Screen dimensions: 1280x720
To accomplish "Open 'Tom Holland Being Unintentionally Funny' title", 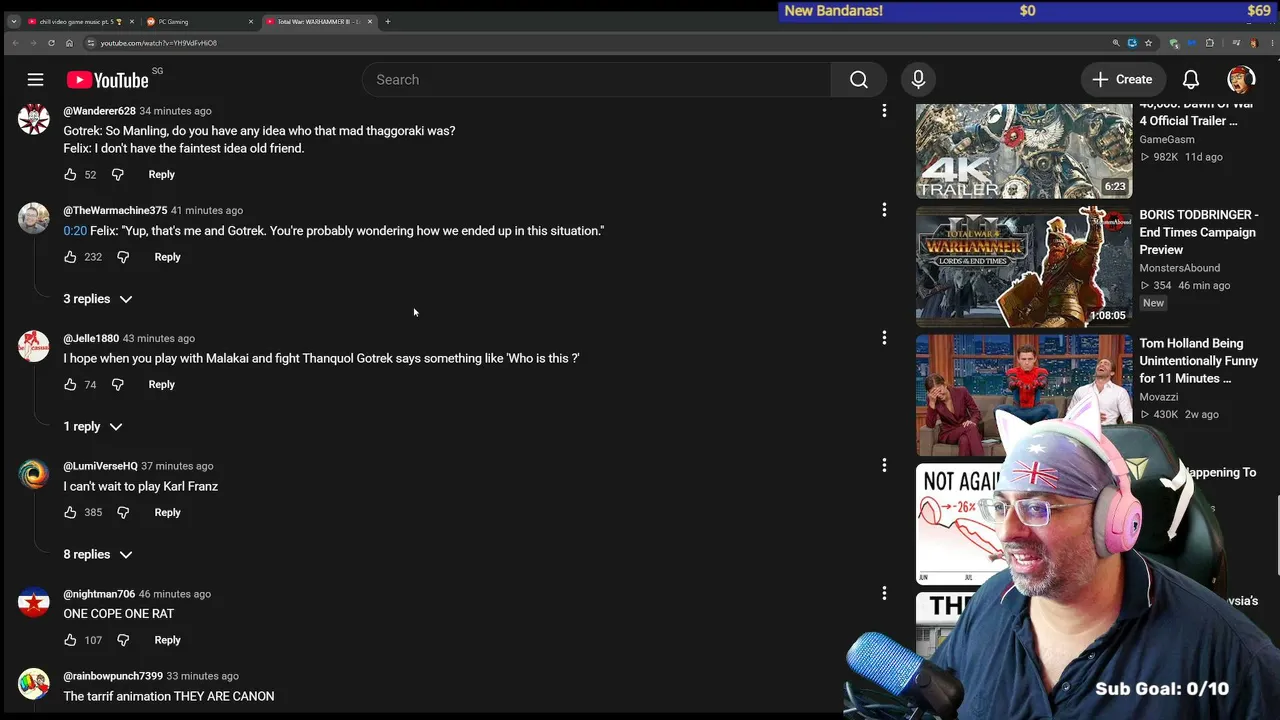I will tap(1198, 361).
